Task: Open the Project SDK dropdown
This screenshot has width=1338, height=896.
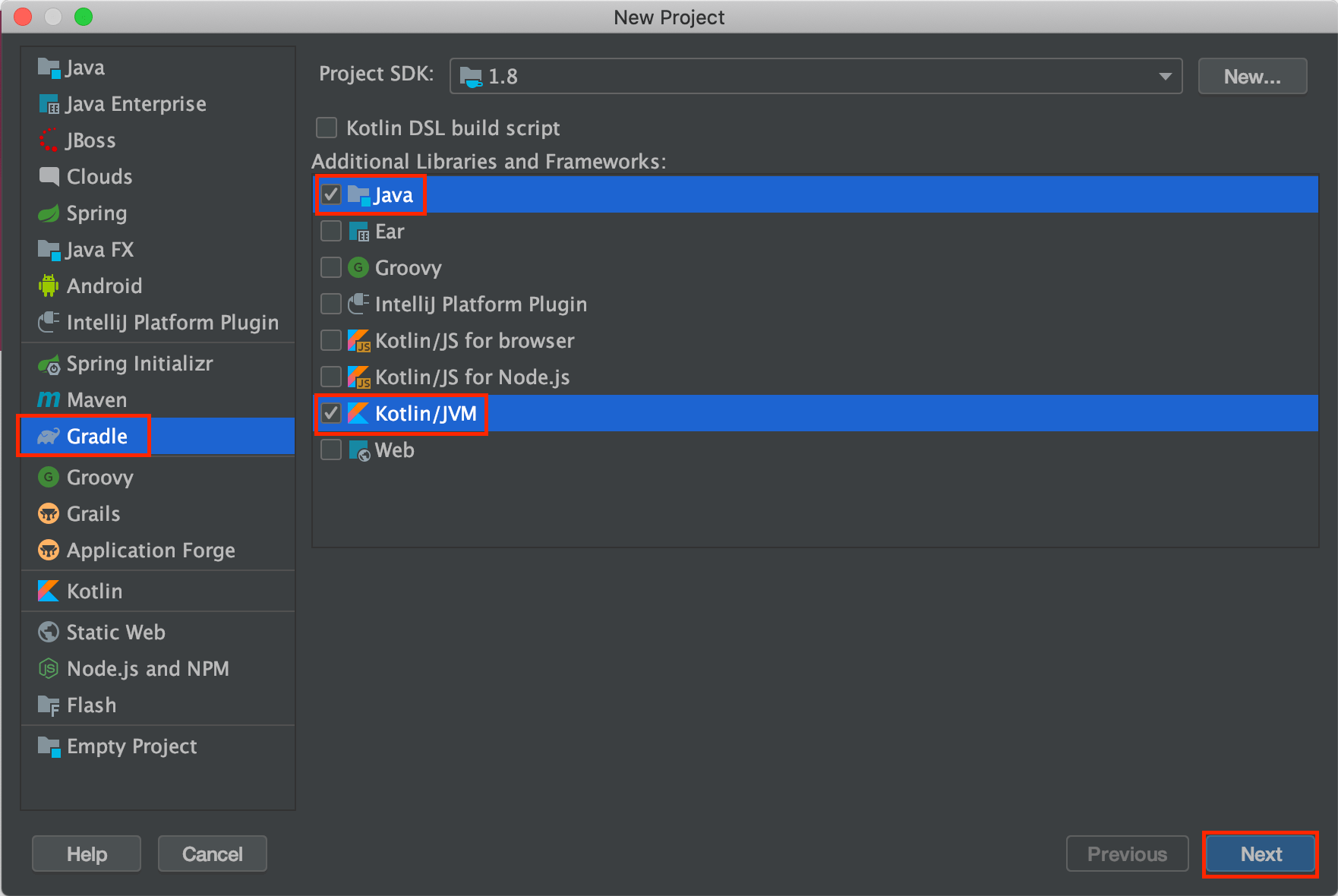Action: 813,76
